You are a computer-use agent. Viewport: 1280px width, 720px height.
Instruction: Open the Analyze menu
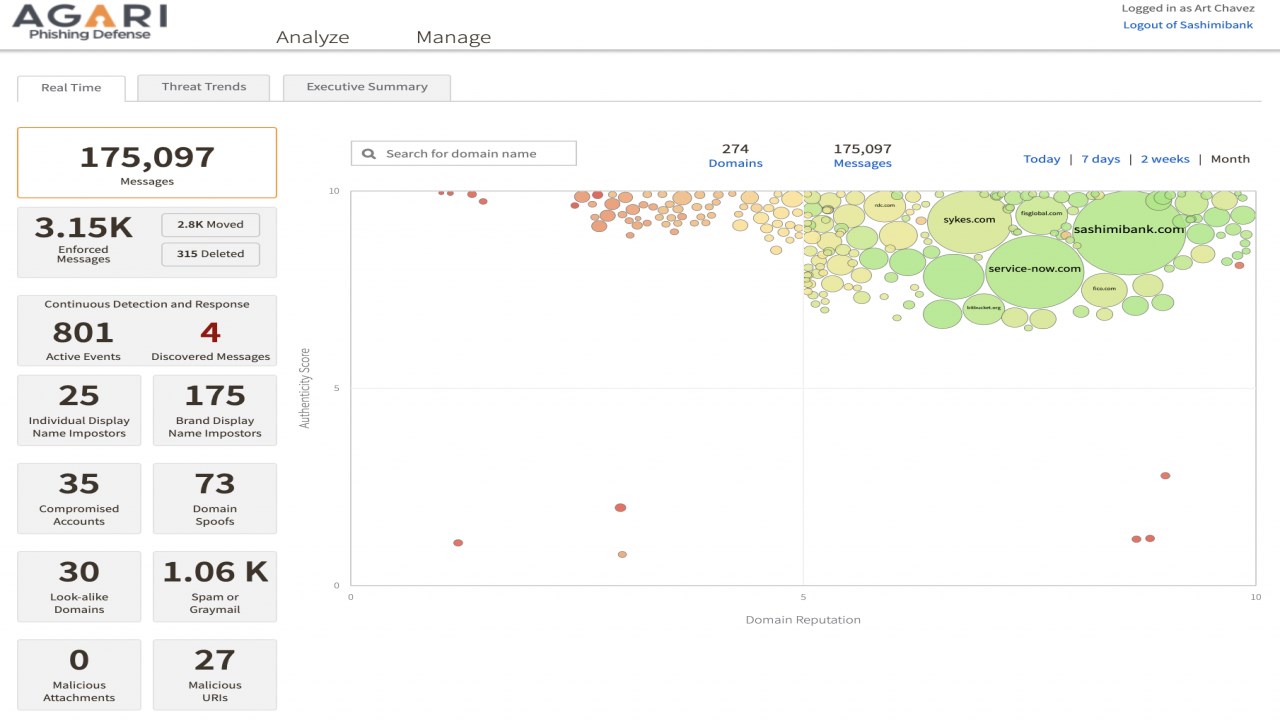coord(312,37)
